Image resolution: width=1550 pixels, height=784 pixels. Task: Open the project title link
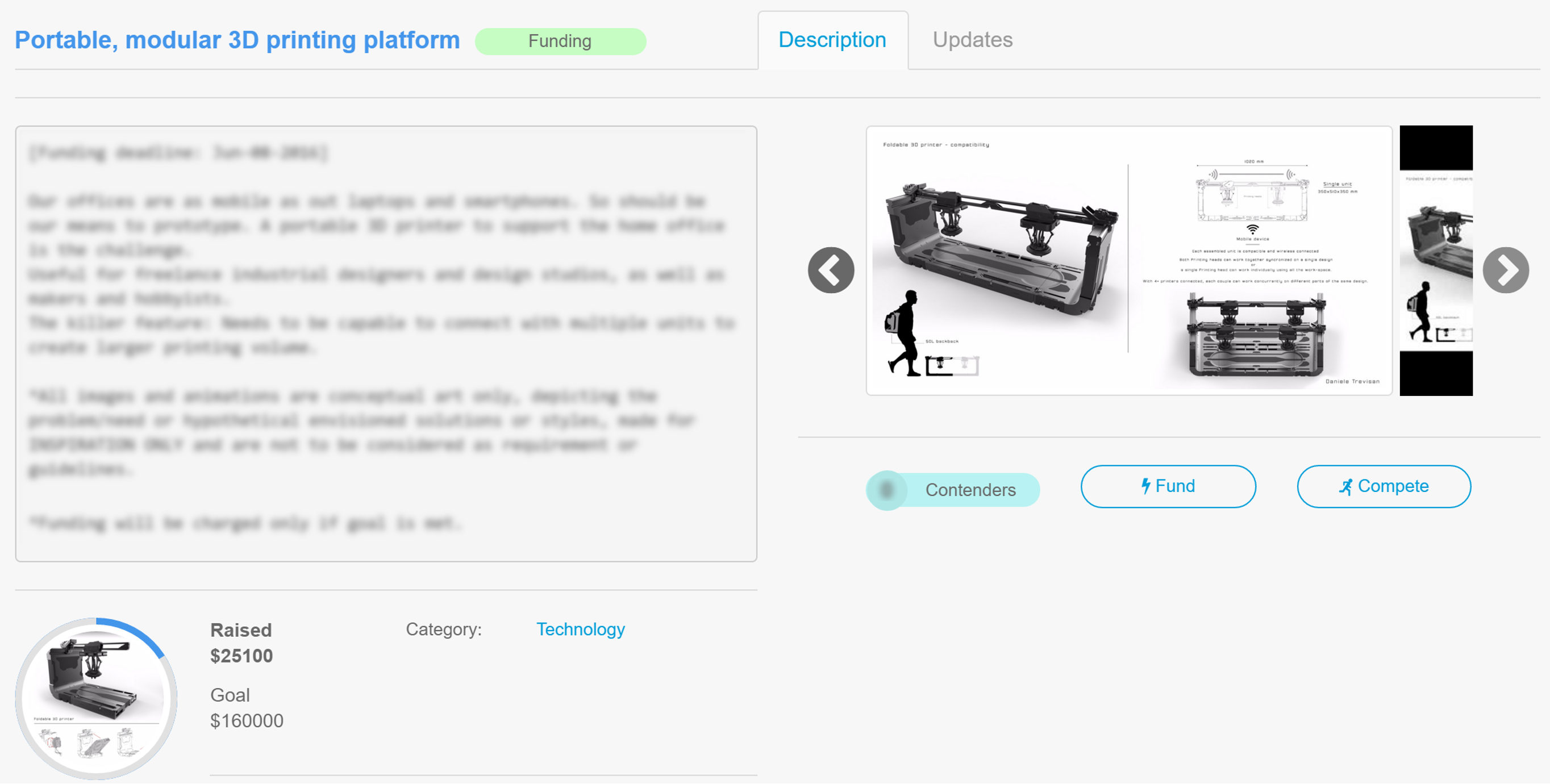[237, 40]
